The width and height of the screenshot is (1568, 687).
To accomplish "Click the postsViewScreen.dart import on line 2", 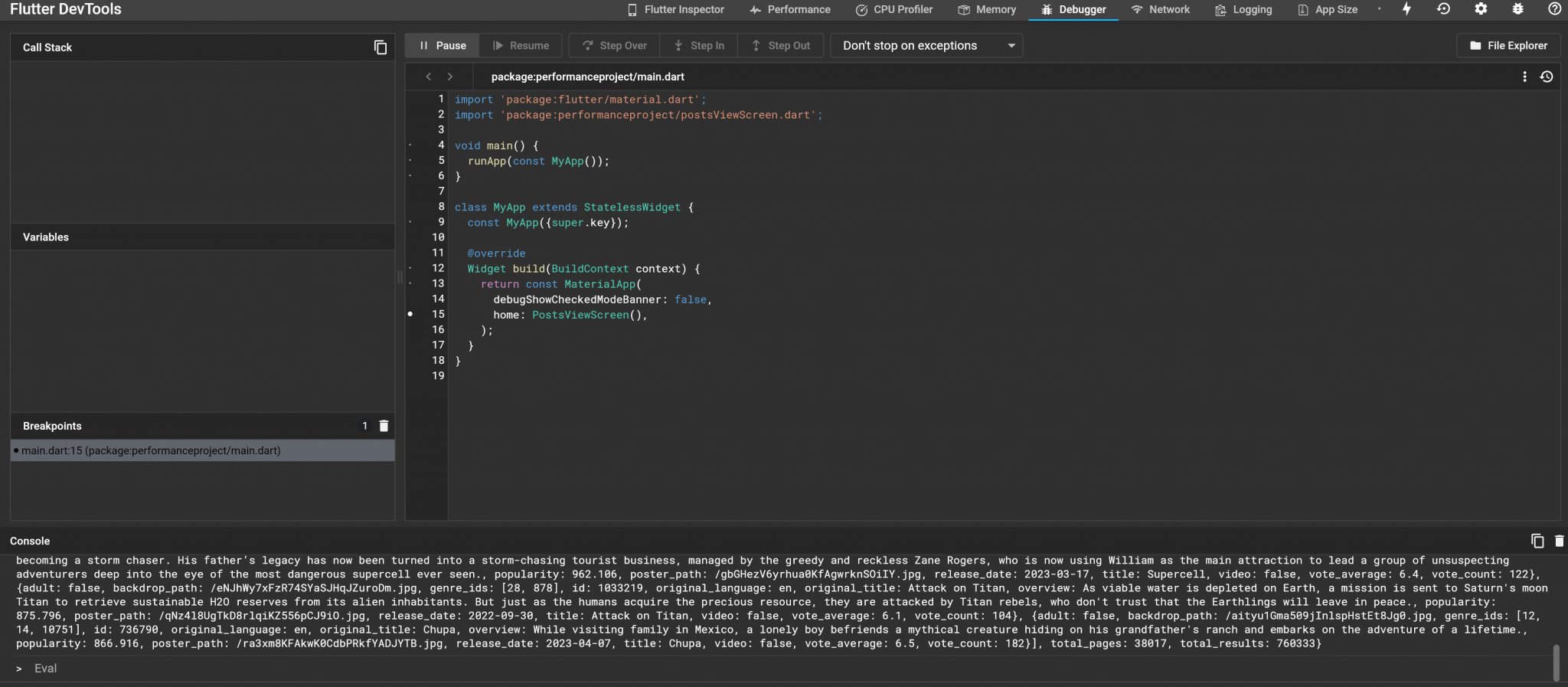I will [x=661, y=115].
